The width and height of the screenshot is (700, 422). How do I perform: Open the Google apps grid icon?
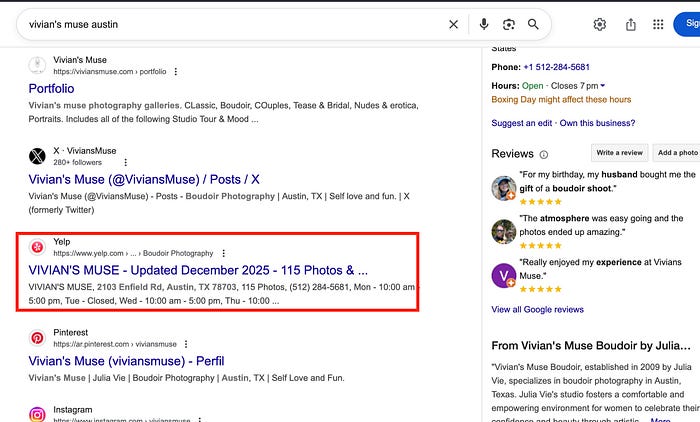(x=658, y=24)
